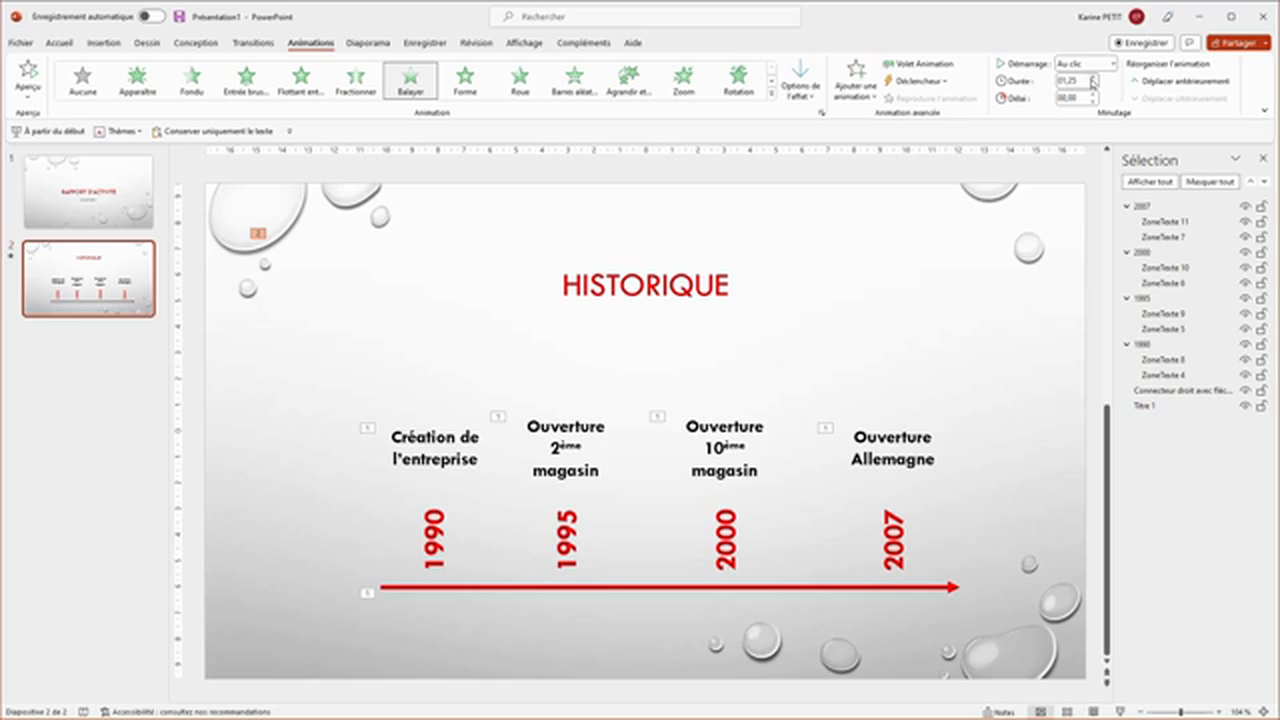Toggle Enregistrement automatique switch
Viewport: 1280px width, 720px height.
pyautogui.click(x=152, y=17)
